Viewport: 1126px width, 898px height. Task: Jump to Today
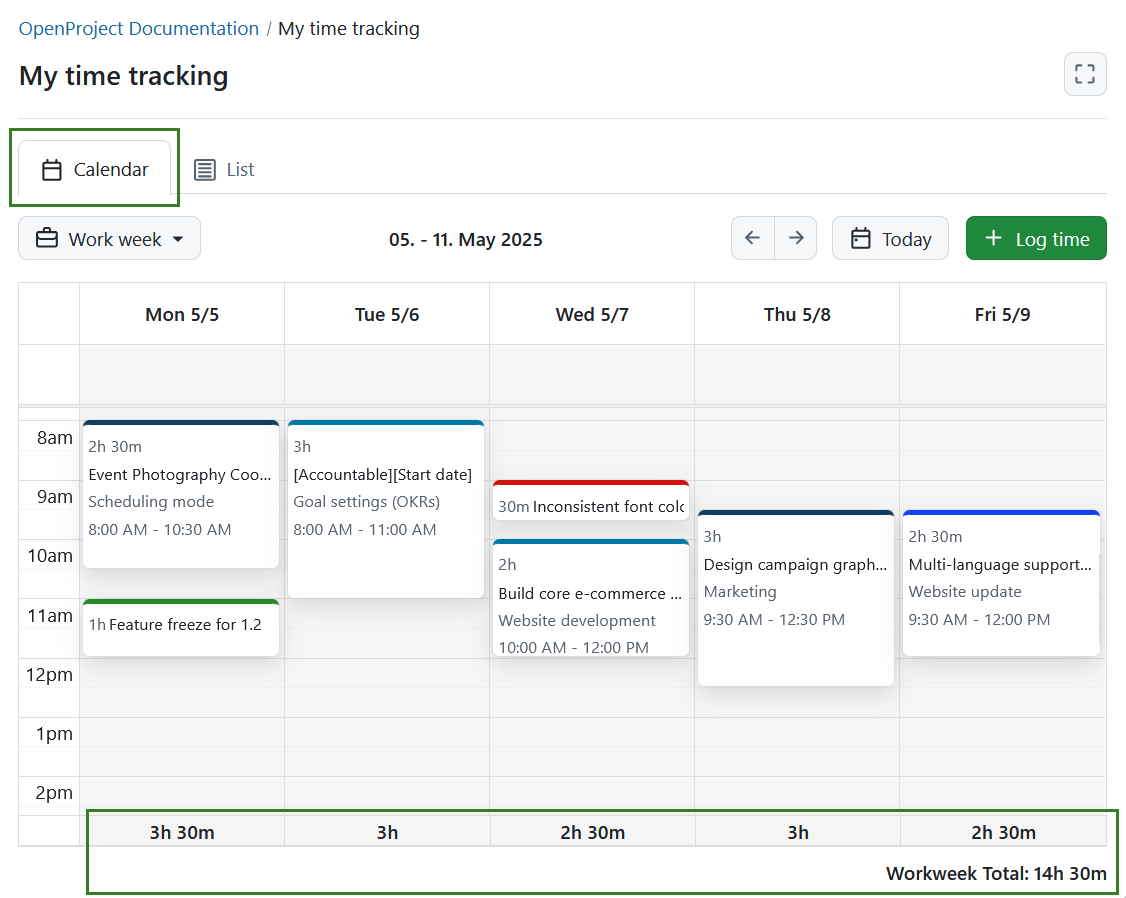[890, 238]
